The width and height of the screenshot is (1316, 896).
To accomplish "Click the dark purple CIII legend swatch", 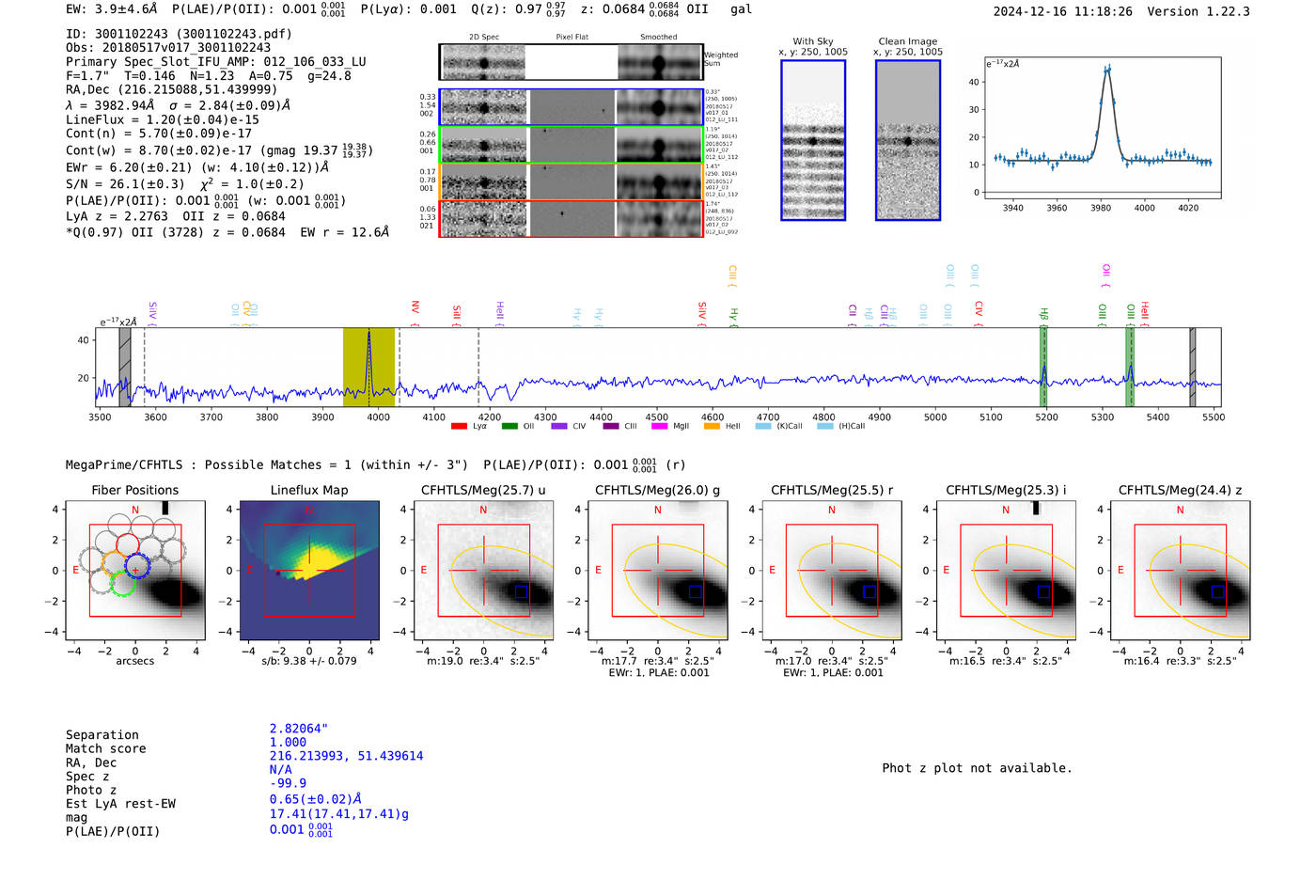I will 611,426.
